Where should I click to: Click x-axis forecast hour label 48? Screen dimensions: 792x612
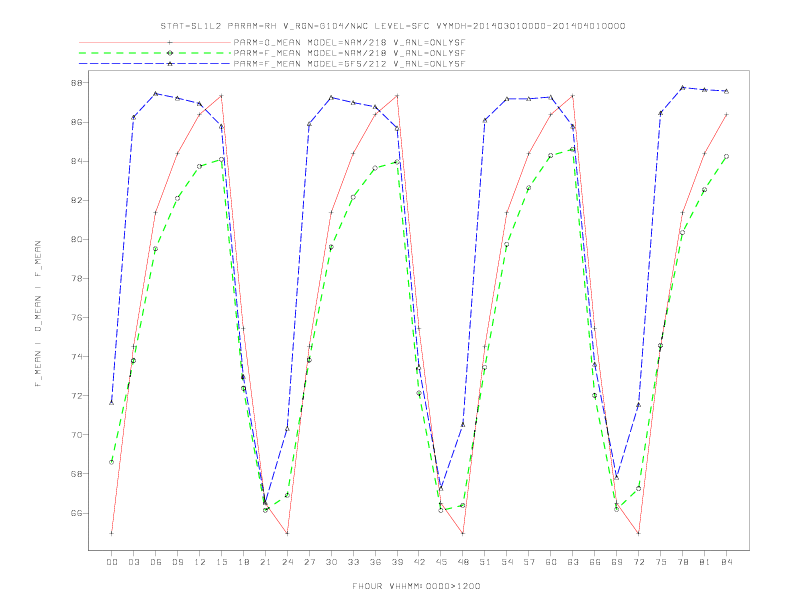463,562
